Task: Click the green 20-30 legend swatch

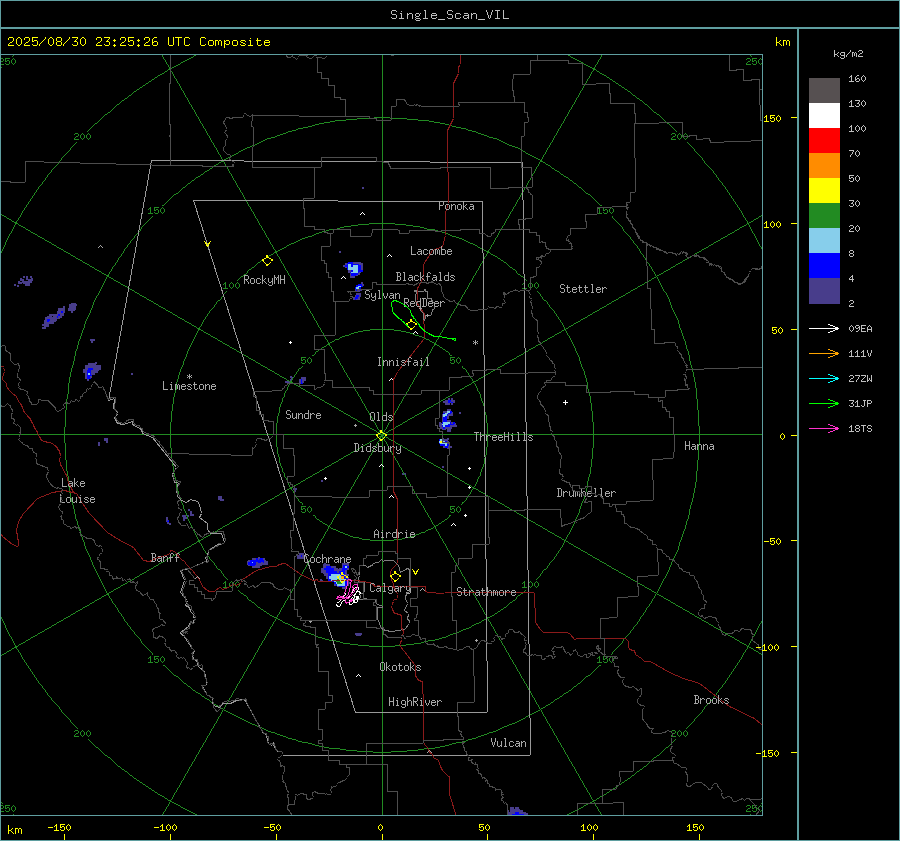Action: [824, 216]
